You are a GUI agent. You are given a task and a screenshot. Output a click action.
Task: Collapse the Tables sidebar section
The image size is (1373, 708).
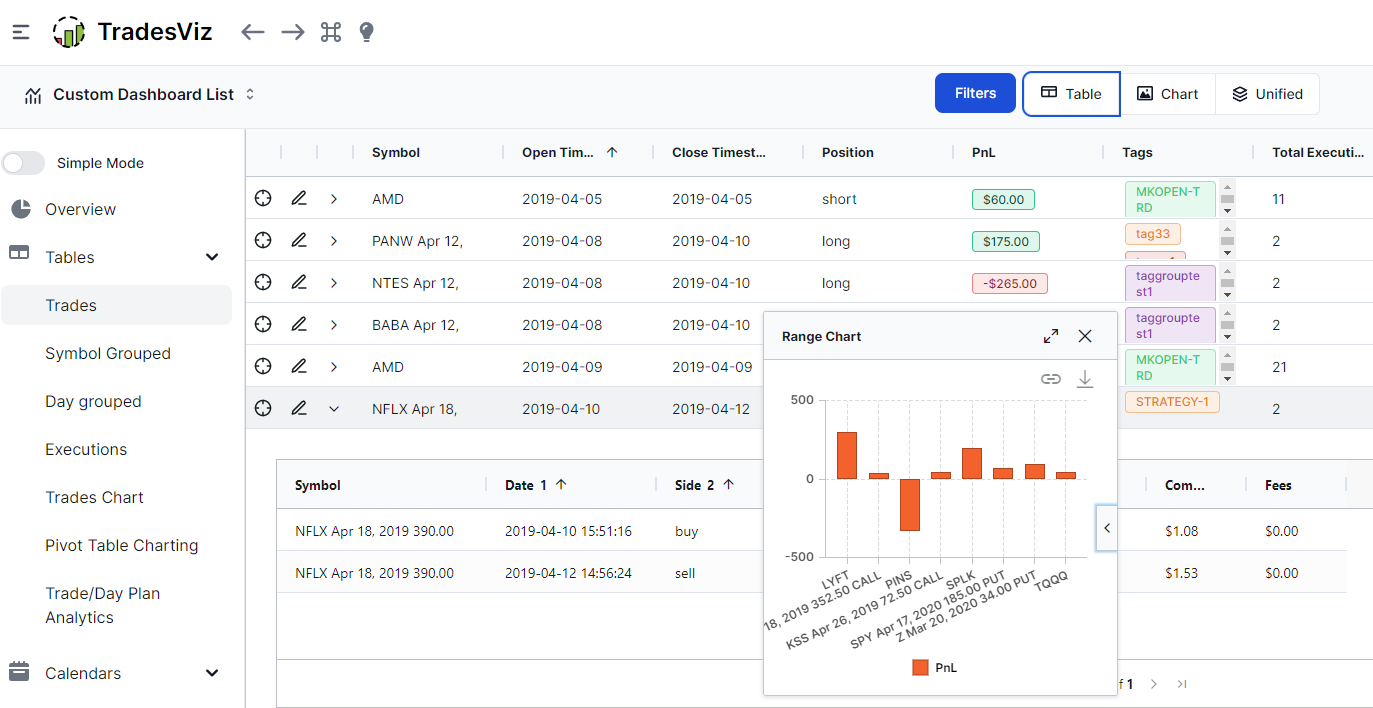[x=212, y=257]
